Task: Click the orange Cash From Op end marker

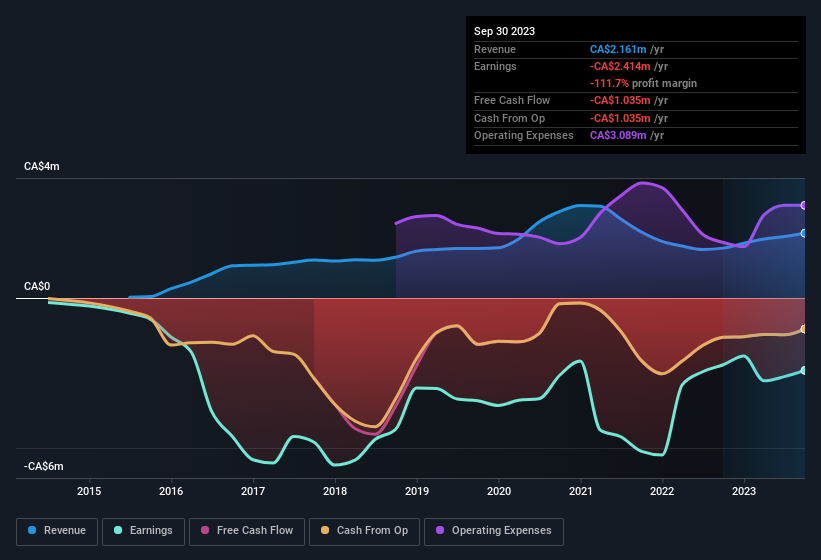Action: 804,329
